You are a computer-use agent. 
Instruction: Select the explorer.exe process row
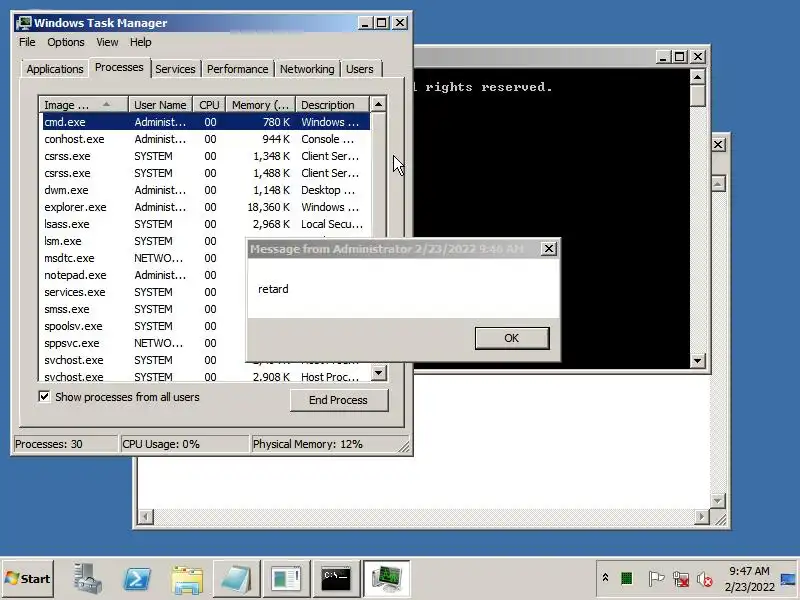point(206,207)
